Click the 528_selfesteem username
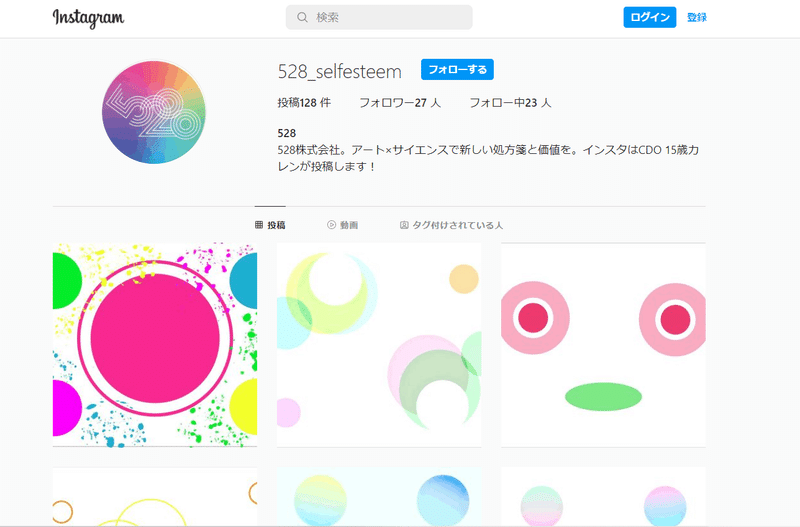 pos(339,71)
